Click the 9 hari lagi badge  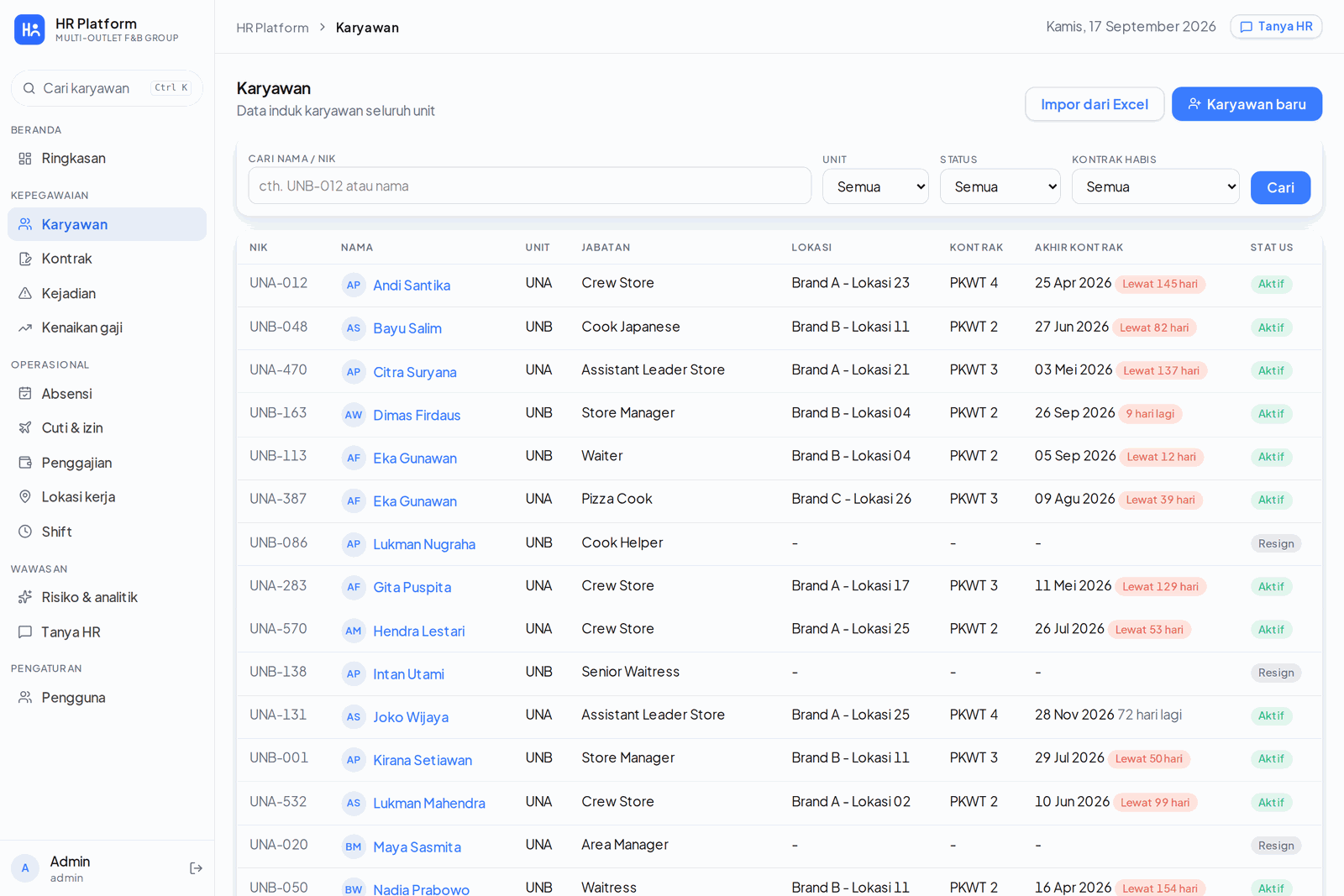pyautogui.click(x=1151, y=413)
